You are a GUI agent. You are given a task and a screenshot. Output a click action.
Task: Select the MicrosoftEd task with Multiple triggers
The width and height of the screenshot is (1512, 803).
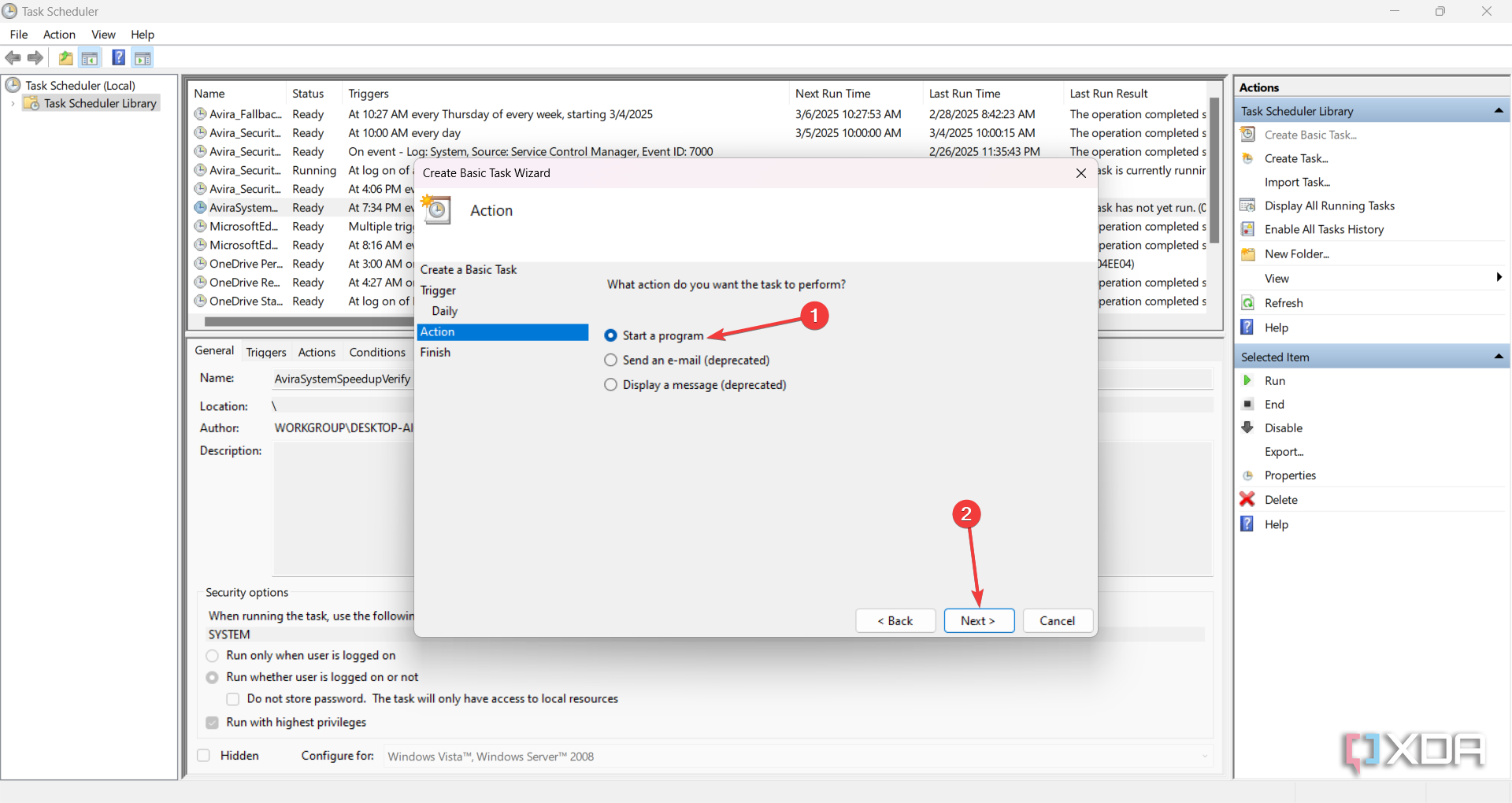(304, 227)
